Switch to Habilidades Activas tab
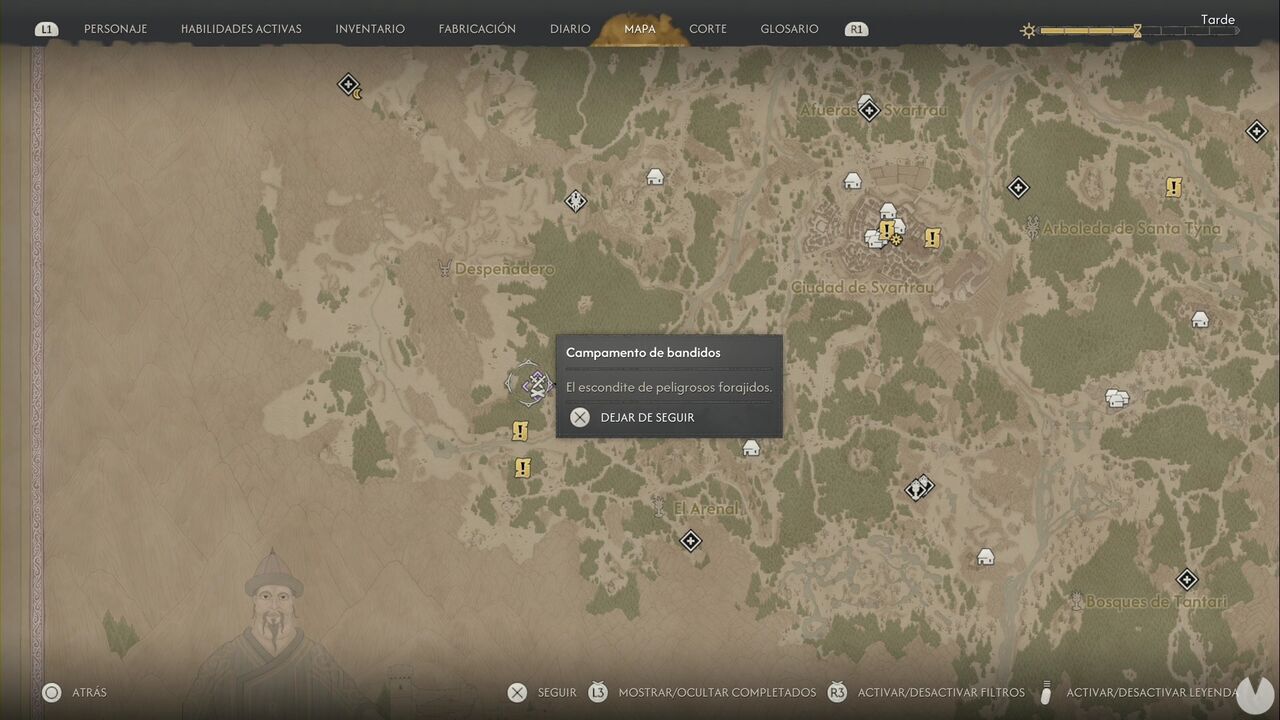This screenshot has height=720, width=1280. (241, 29)
